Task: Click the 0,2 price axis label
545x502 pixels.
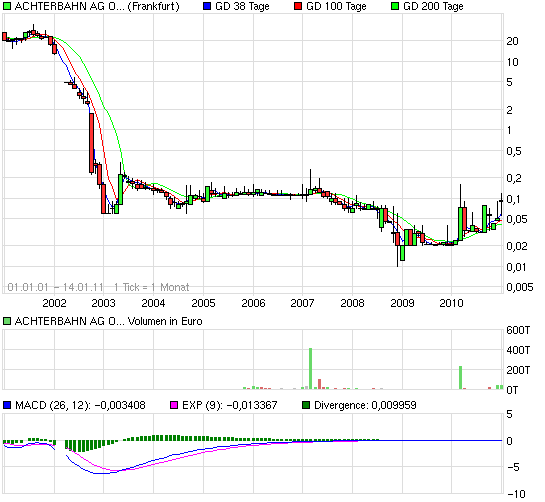Action: click(514, 178)
